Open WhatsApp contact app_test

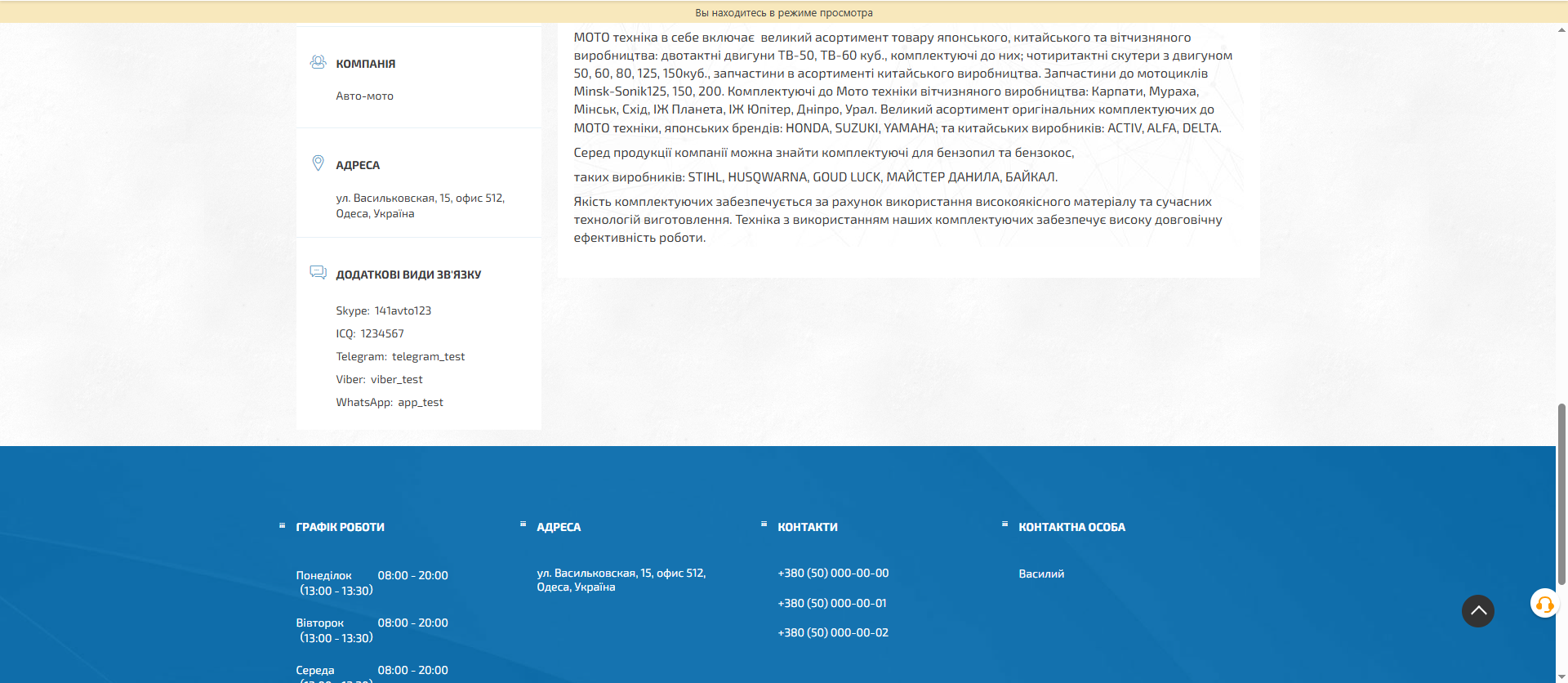point(420,403)
